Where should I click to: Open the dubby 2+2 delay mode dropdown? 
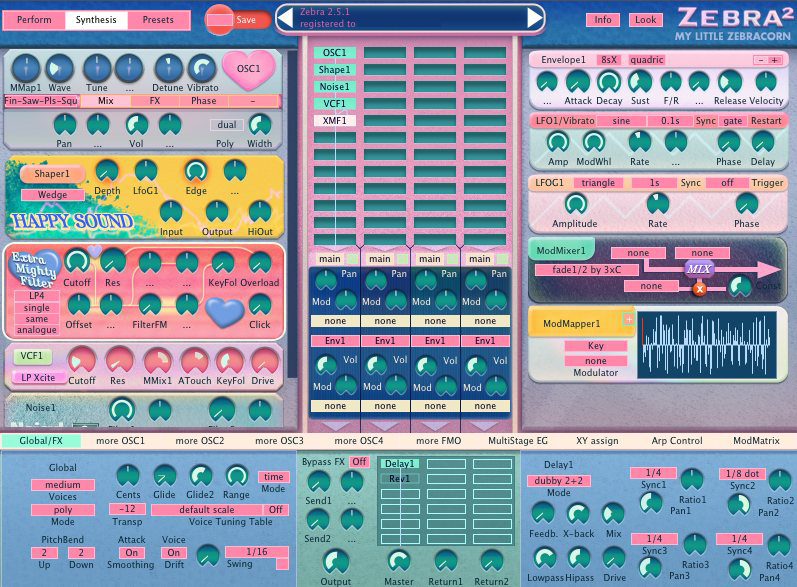(559, 481)
